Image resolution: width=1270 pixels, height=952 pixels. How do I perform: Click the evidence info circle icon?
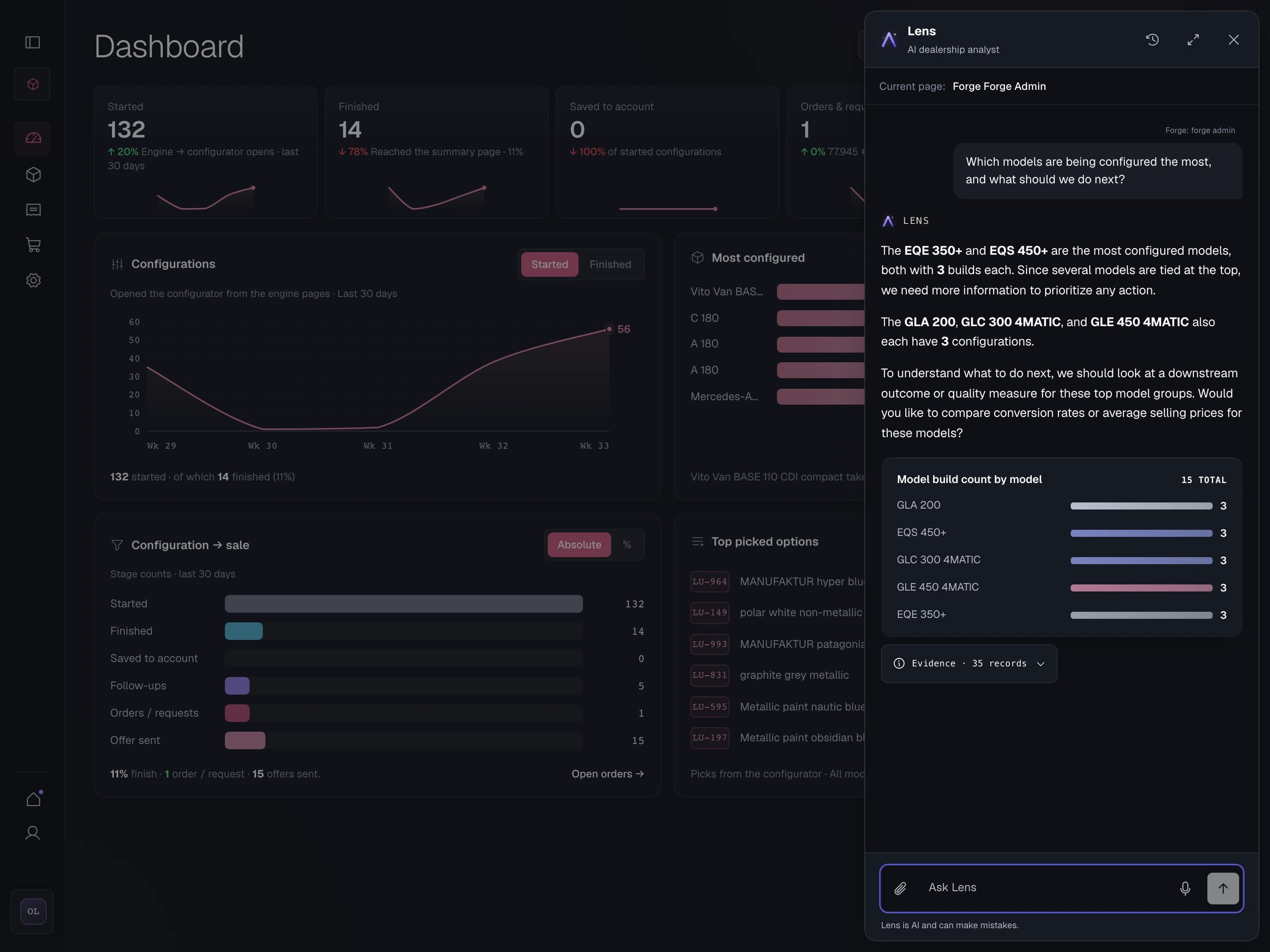tap(899, 663)
